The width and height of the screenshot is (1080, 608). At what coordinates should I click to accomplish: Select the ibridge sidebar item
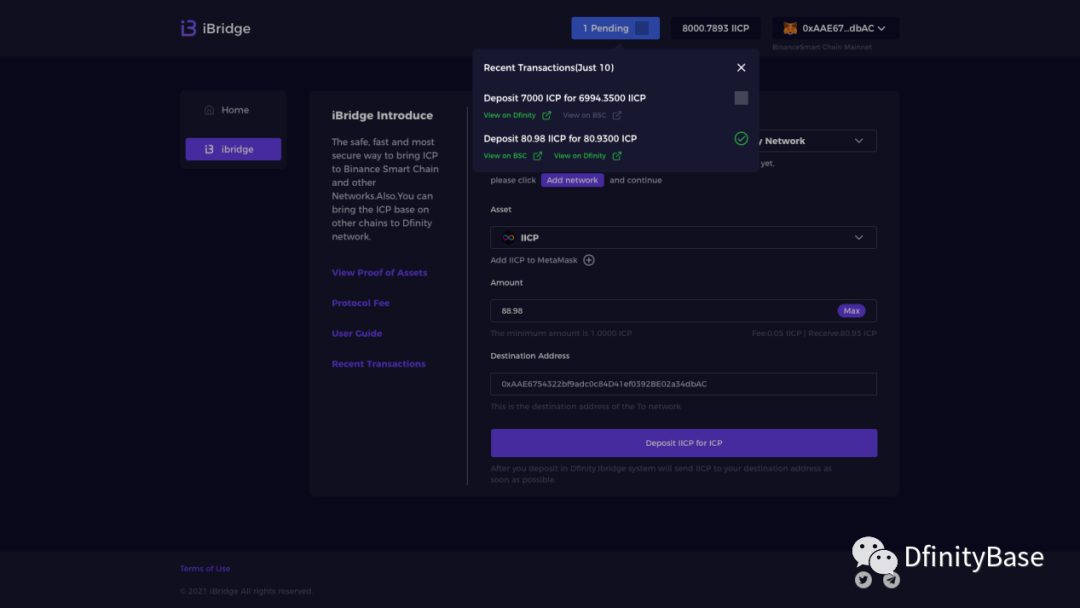[233, 149]
